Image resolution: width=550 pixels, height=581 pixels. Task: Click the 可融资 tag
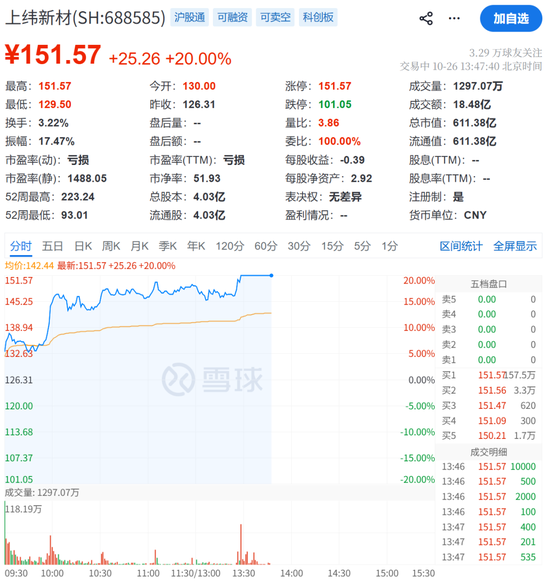click(232, 17)
